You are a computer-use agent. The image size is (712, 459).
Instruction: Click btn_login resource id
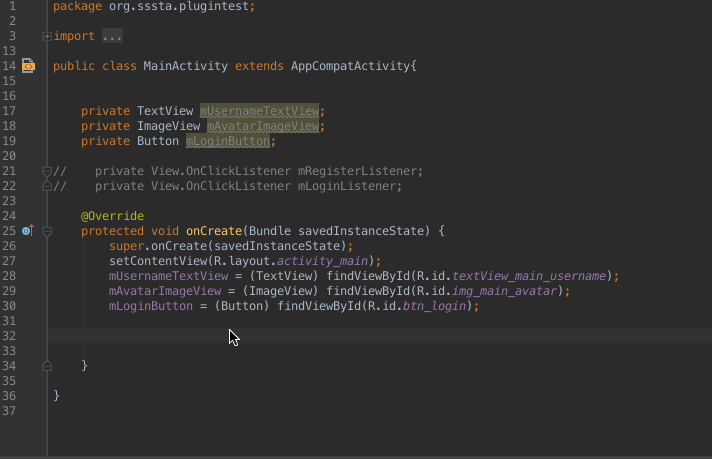[435, 306]
